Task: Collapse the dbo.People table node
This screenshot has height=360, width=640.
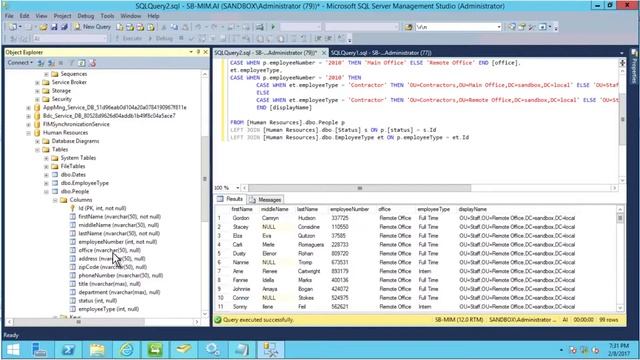Action: (x=46, y=191)
